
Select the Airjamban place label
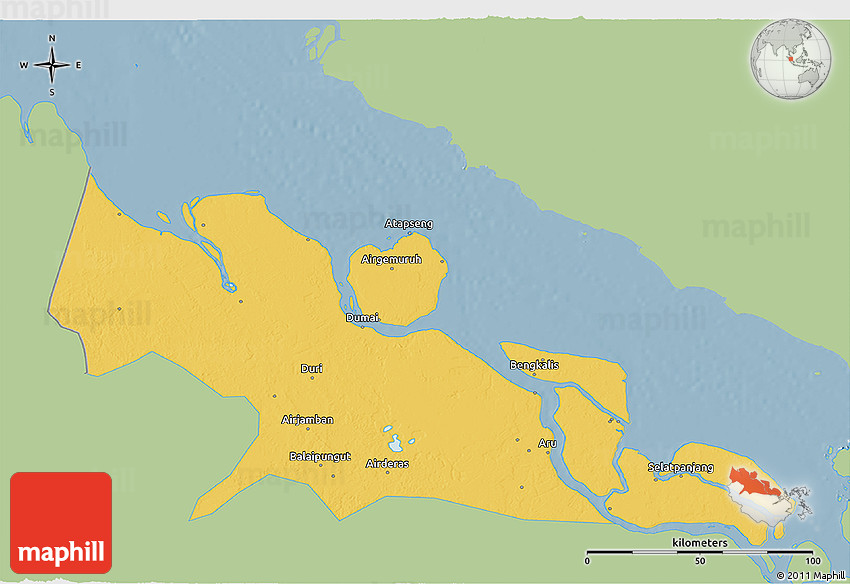pyautogui.click(x=308, y=420)
